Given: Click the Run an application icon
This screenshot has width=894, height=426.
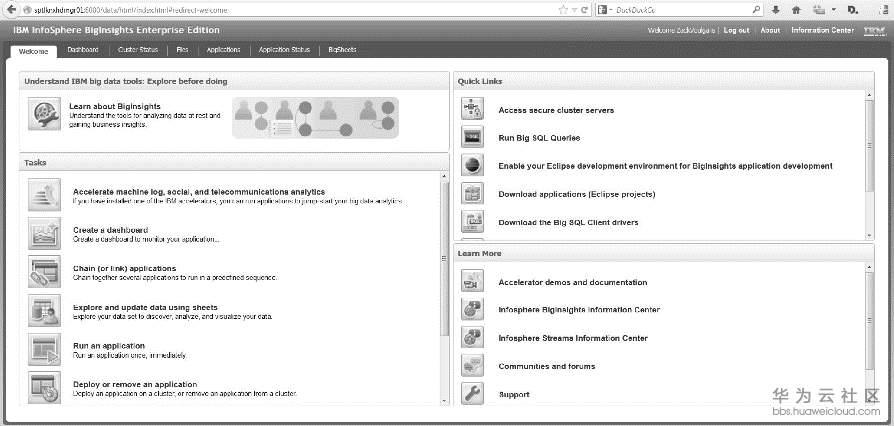Looking at the screenshot, I should click(44, 349).
